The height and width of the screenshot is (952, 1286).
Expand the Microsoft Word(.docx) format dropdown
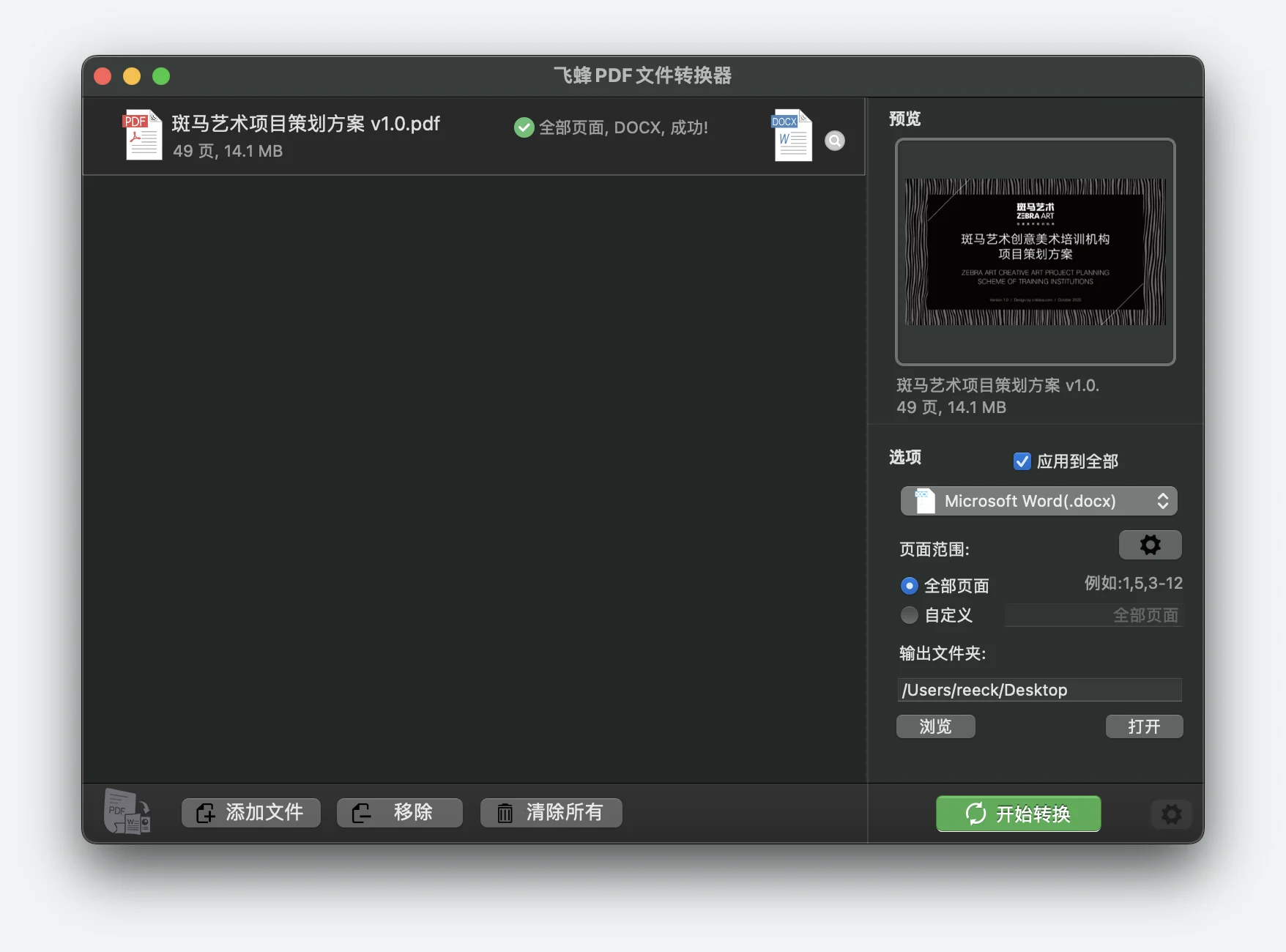(1038, 501)
